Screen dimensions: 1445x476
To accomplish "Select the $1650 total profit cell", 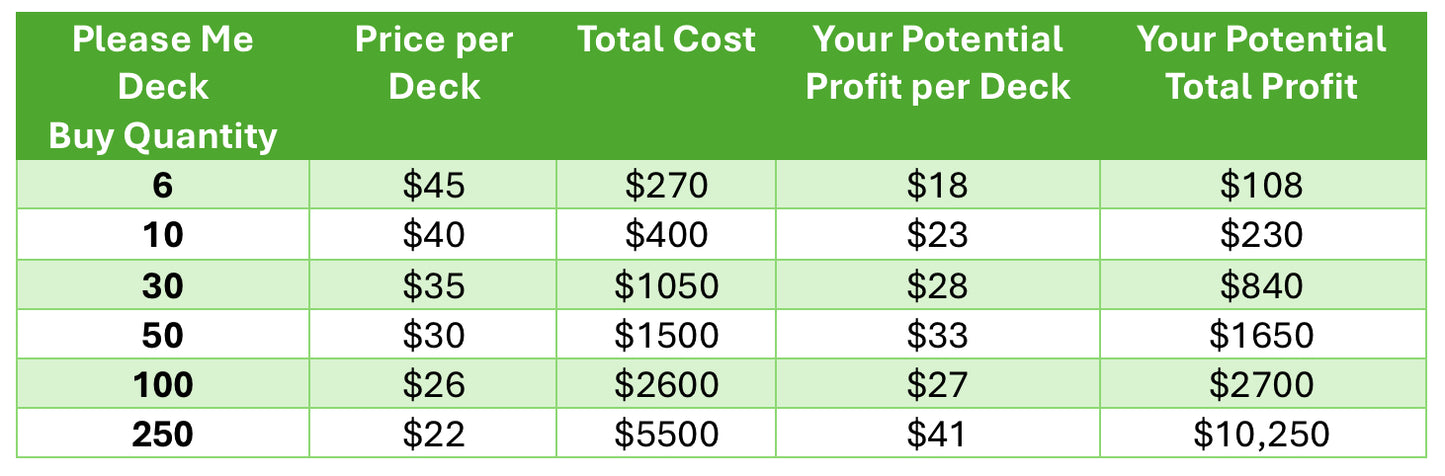I will [x=1262, y=334].
